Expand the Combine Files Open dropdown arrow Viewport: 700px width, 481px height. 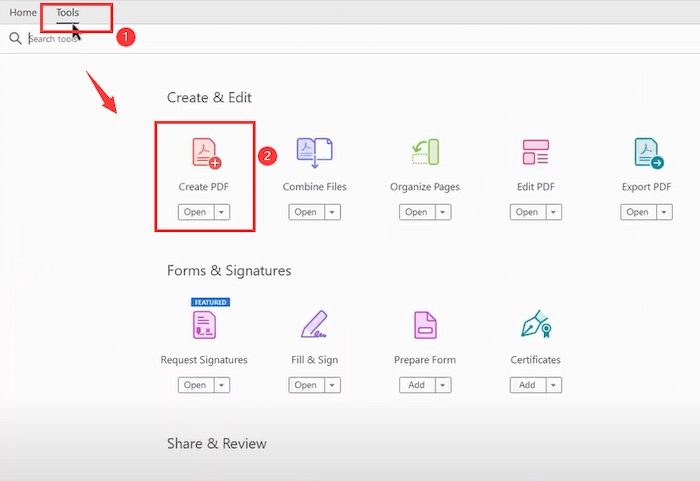pos(332,212)
